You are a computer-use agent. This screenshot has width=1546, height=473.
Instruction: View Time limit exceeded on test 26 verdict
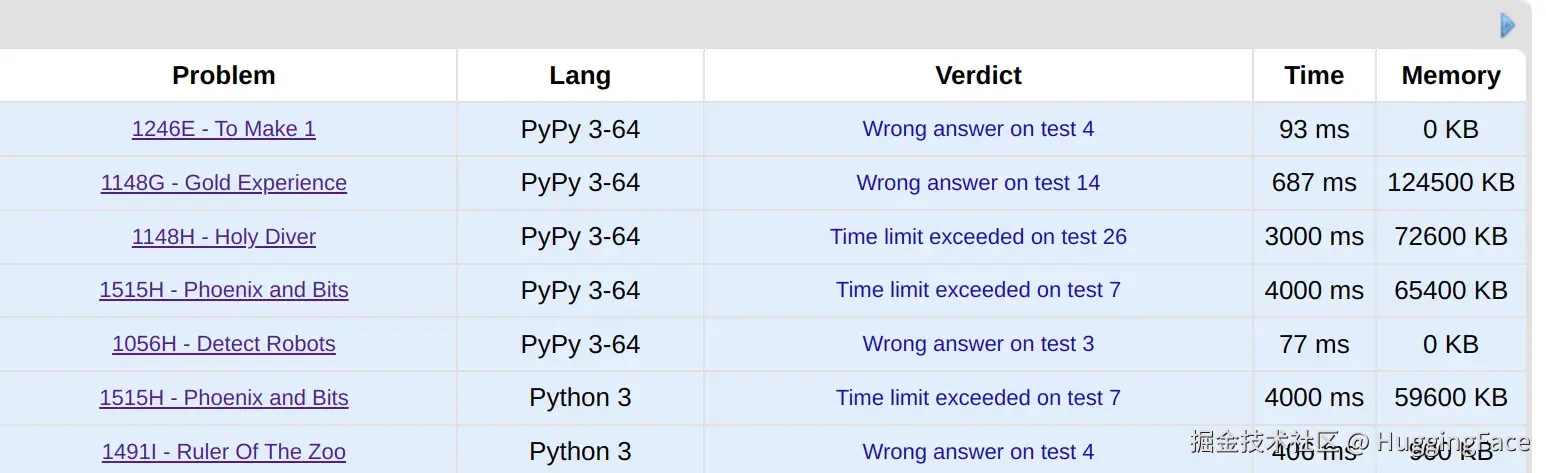tap(978, 237)
